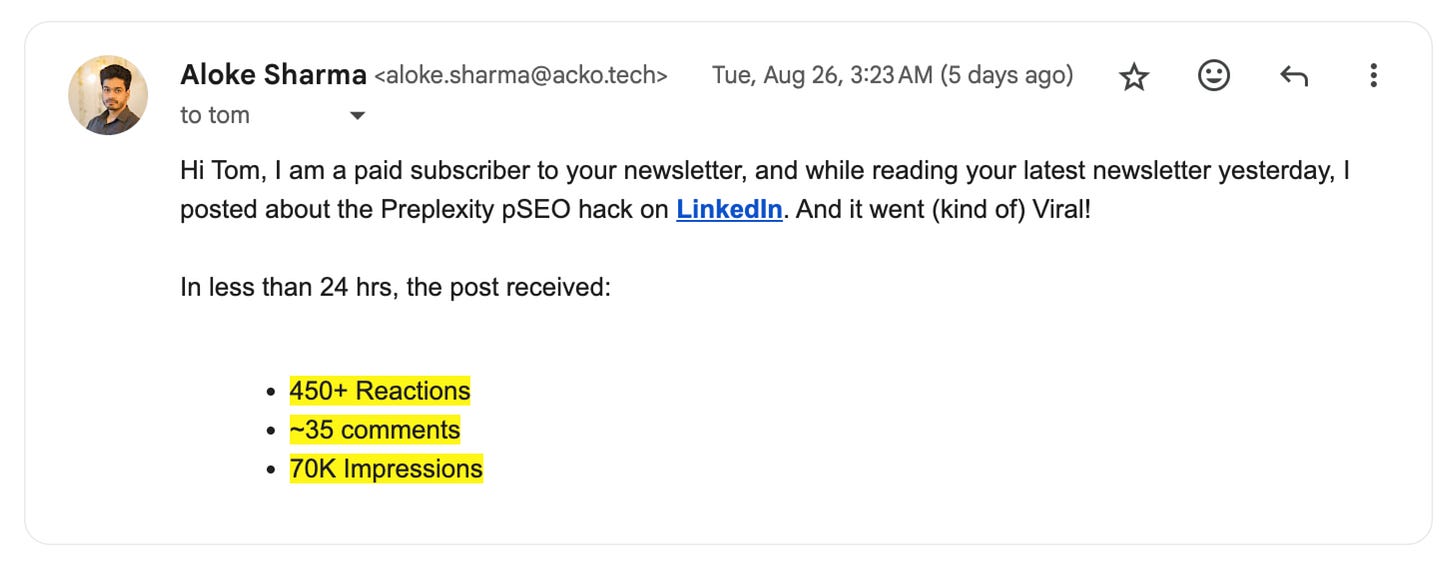Click the 'to tom' recipient text
The width and height of the screenshot is (1456, 569).
click(x=215, y=116)
